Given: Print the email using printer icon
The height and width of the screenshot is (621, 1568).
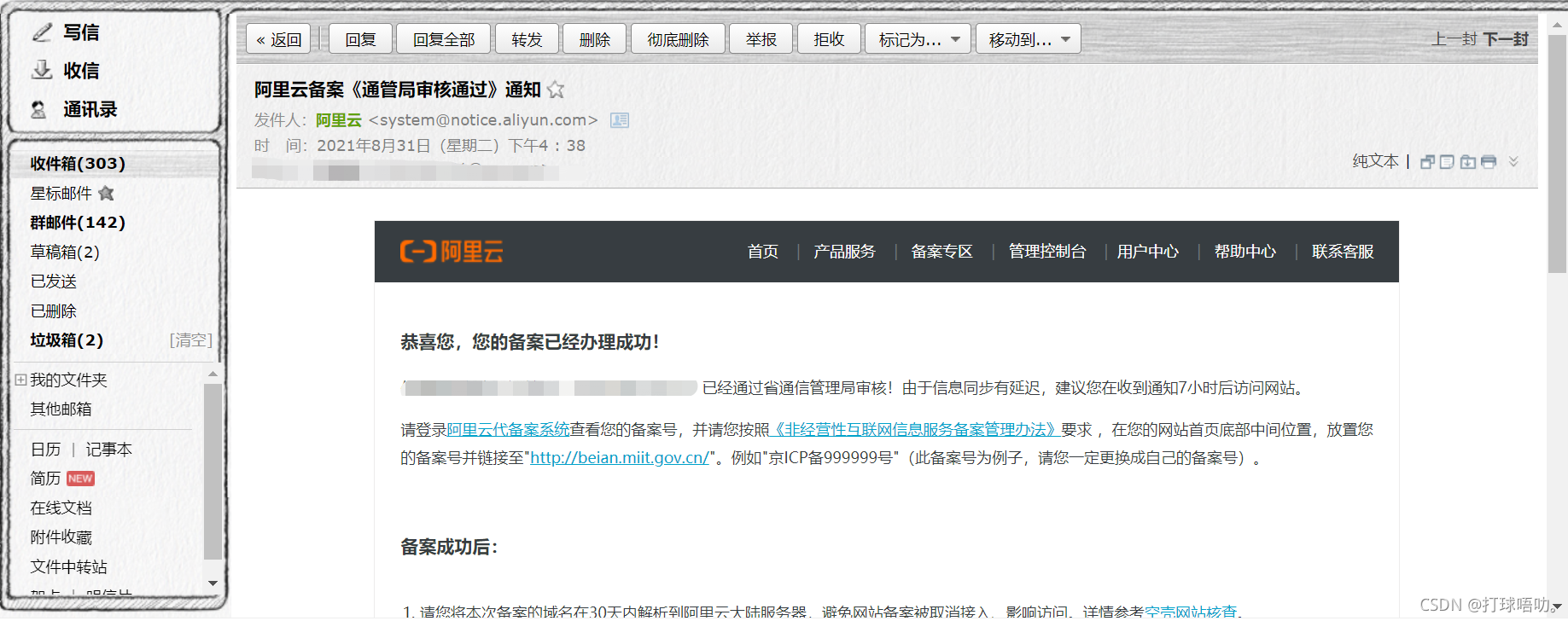Looking at the screenshot, I should pyautogui.click(x=1489, y=162).
